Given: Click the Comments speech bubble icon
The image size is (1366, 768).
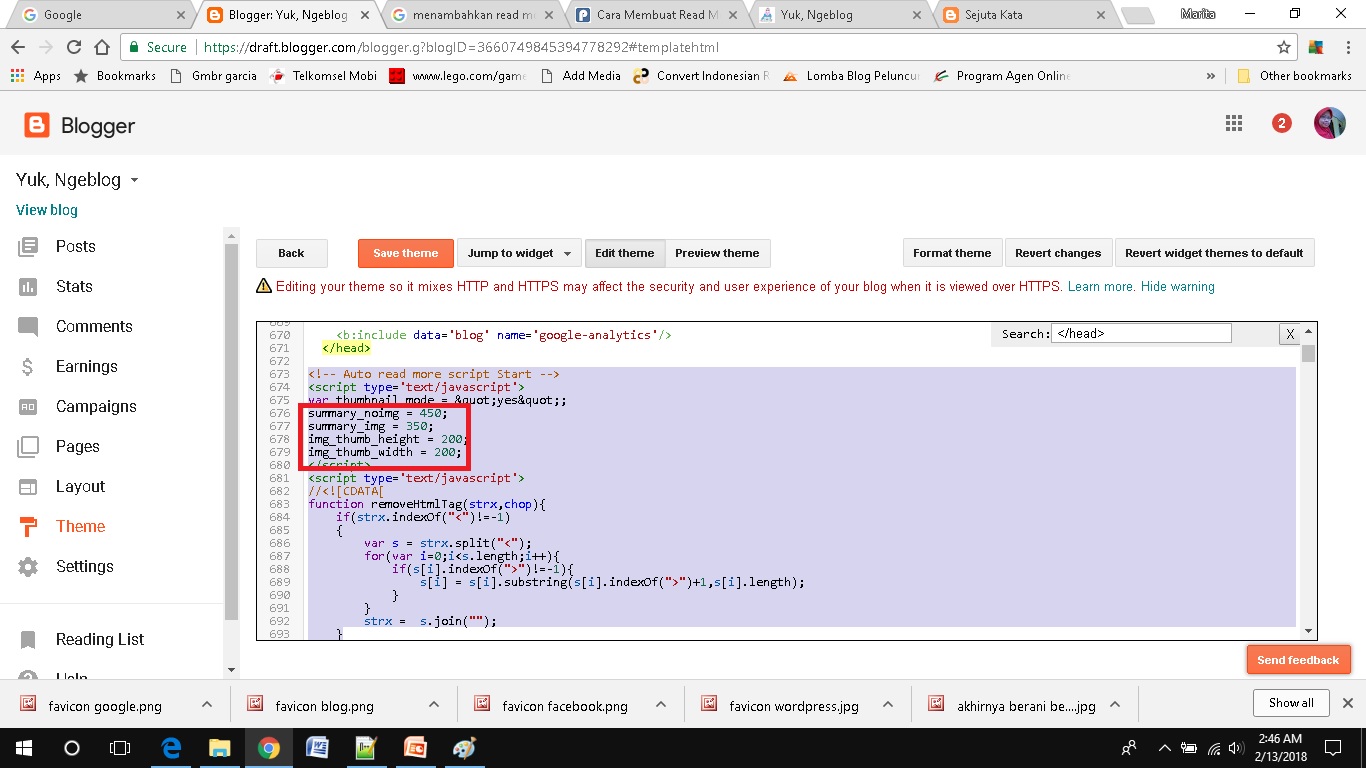Looking at the screenshot, I should tap(28, 327).
